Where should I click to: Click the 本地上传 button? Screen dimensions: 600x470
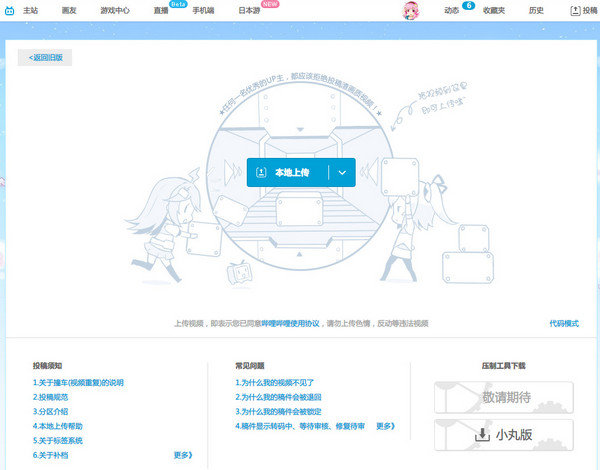[x=292, y=172]
